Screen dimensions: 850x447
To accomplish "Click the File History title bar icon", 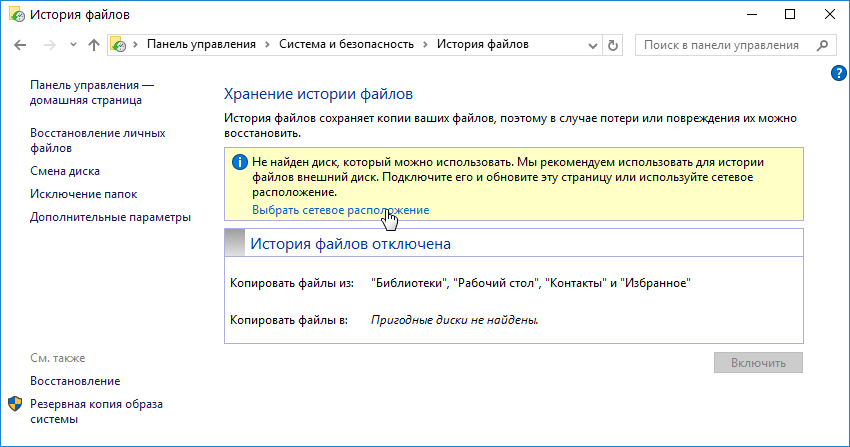I will point(16,15).
